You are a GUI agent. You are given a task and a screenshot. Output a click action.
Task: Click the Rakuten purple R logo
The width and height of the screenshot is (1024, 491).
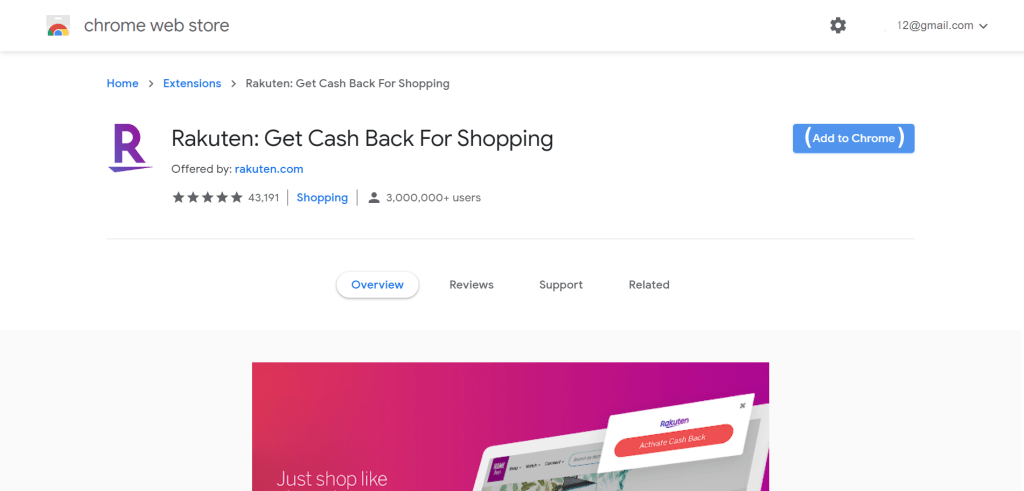tap(131, 148)
